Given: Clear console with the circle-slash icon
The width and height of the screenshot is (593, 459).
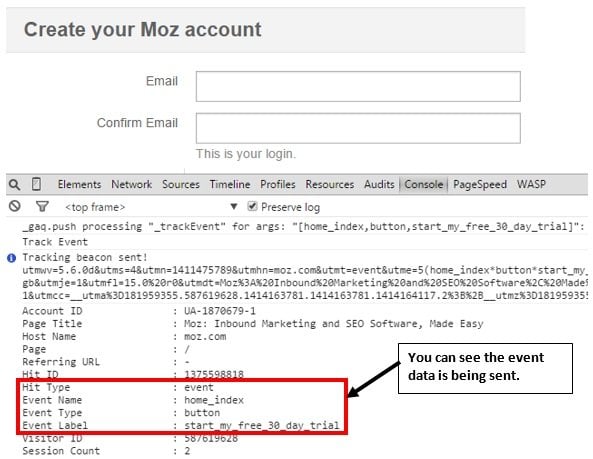Looking at the screenshot, I should pos(15,206).
